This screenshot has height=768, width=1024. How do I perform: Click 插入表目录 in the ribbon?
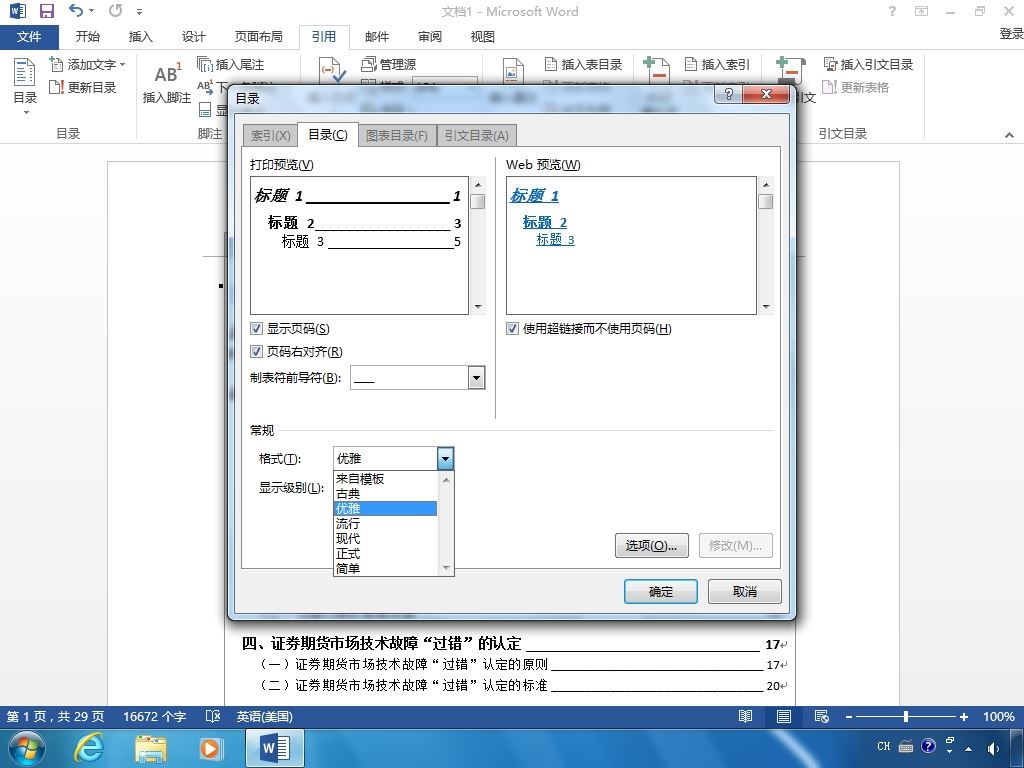(x=583, y=64)
